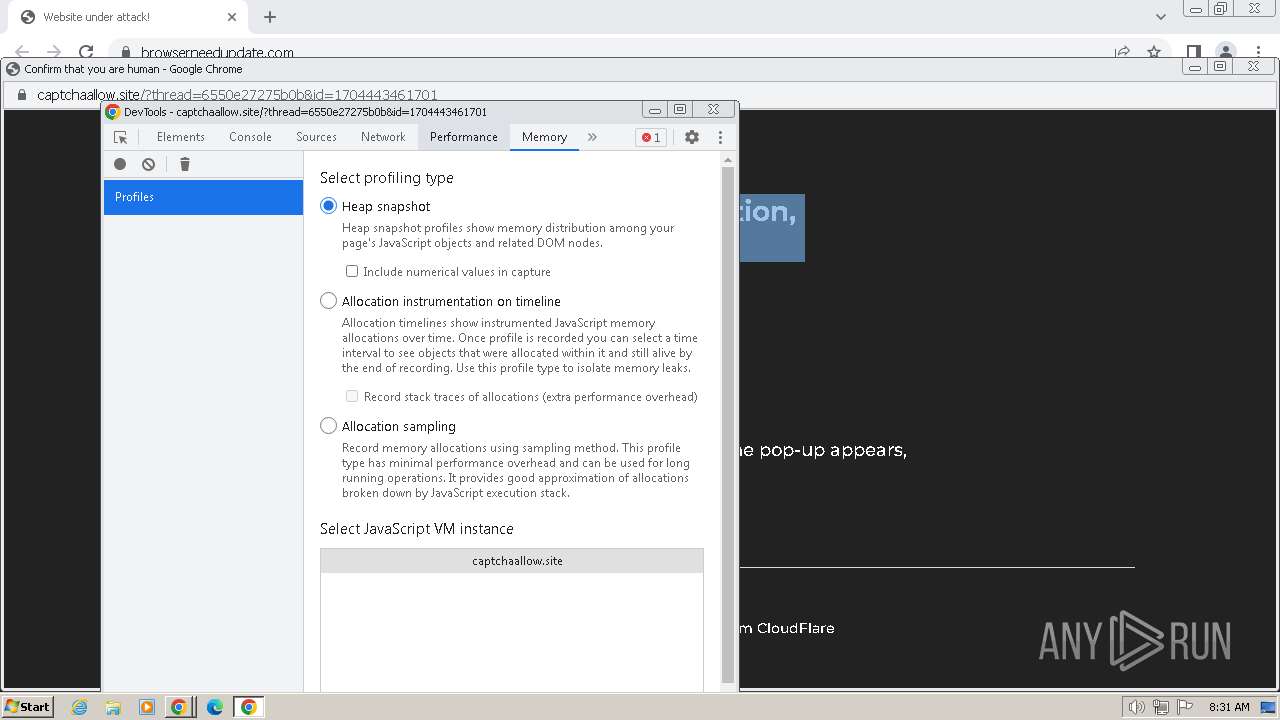
Task: Click the clear all profiles icon
Action: (149, 164)
